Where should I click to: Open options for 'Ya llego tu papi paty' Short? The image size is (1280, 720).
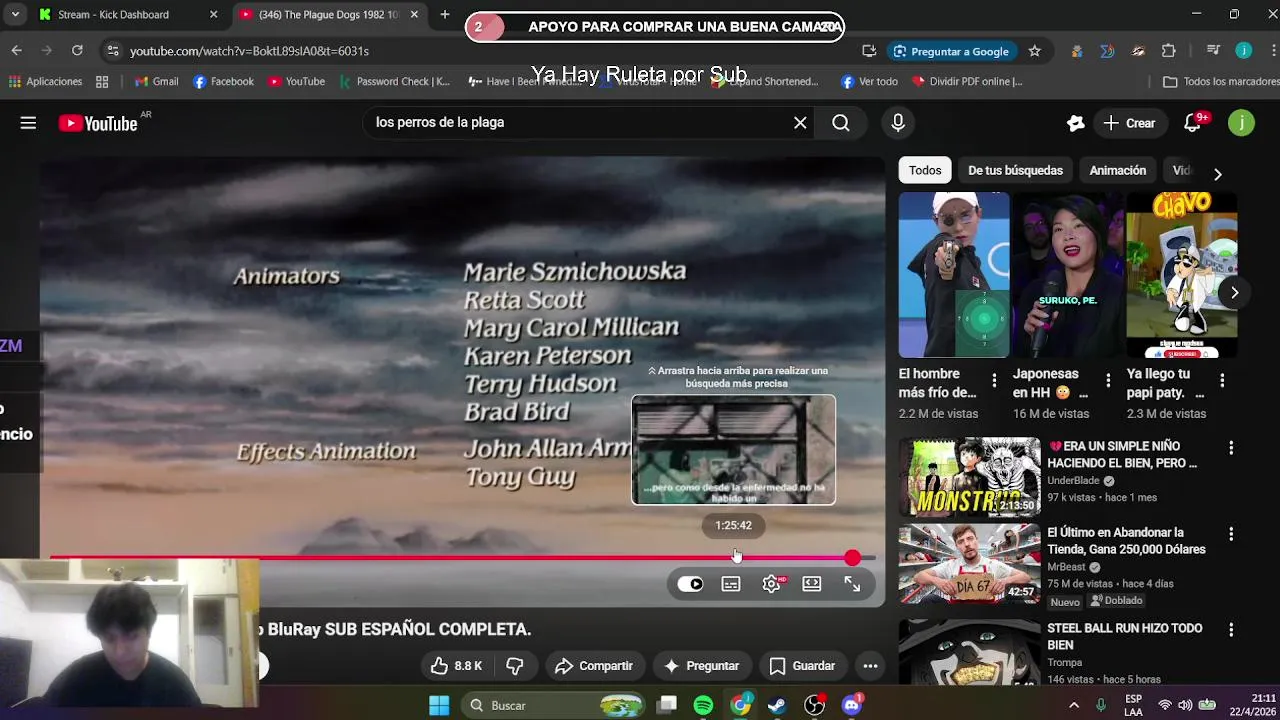coord(1222,380)
